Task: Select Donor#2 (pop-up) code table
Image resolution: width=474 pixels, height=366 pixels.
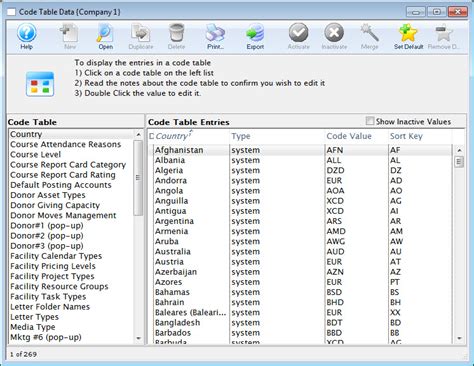Action: [x=71, y=236]
